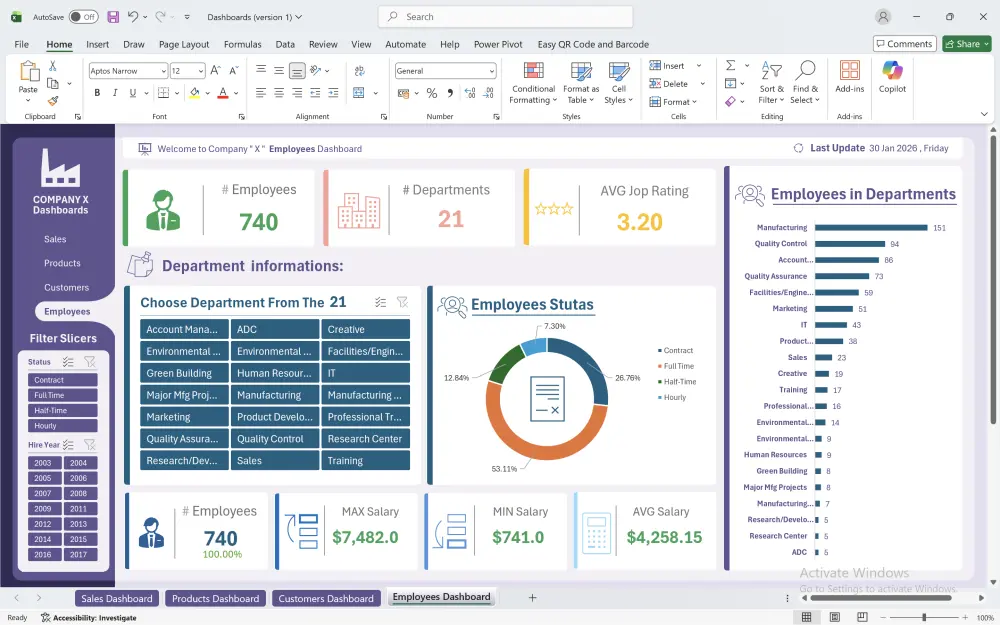
Task: Open the Cell Styles gallery
Action: tap(619, 84)
